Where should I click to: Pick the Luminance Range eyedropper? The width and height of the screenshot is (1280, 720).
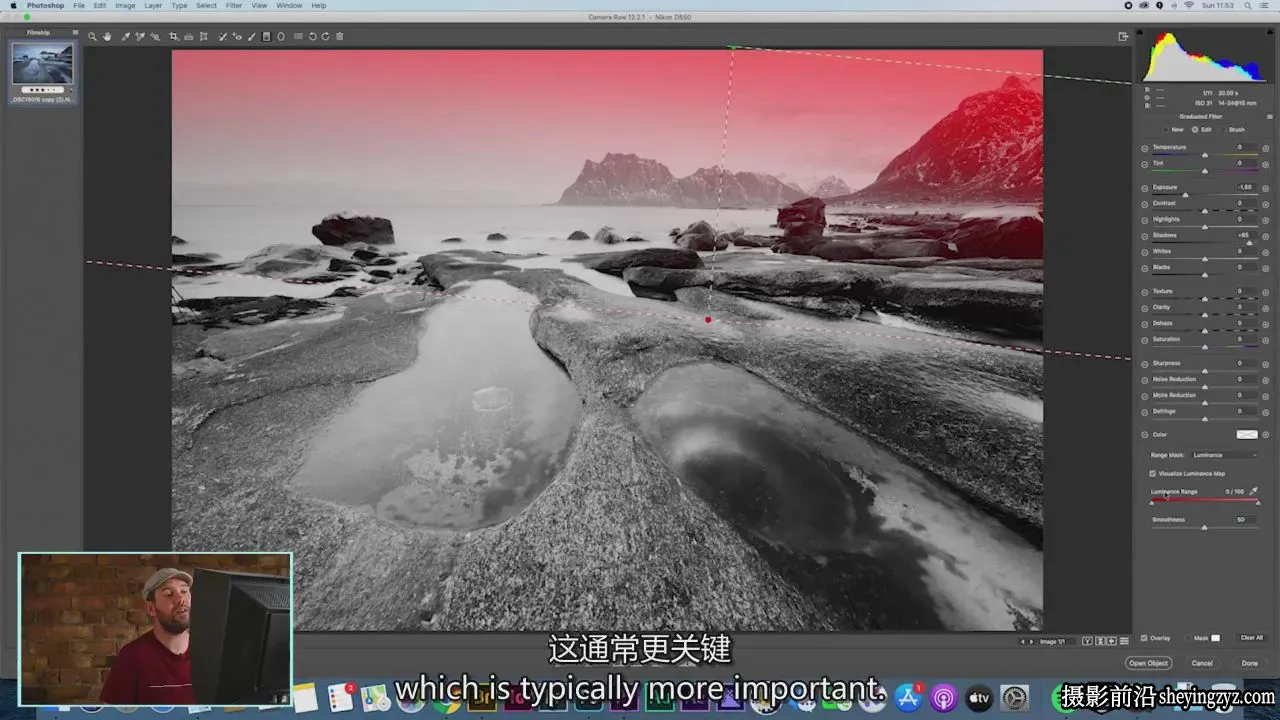(1254, 491)
